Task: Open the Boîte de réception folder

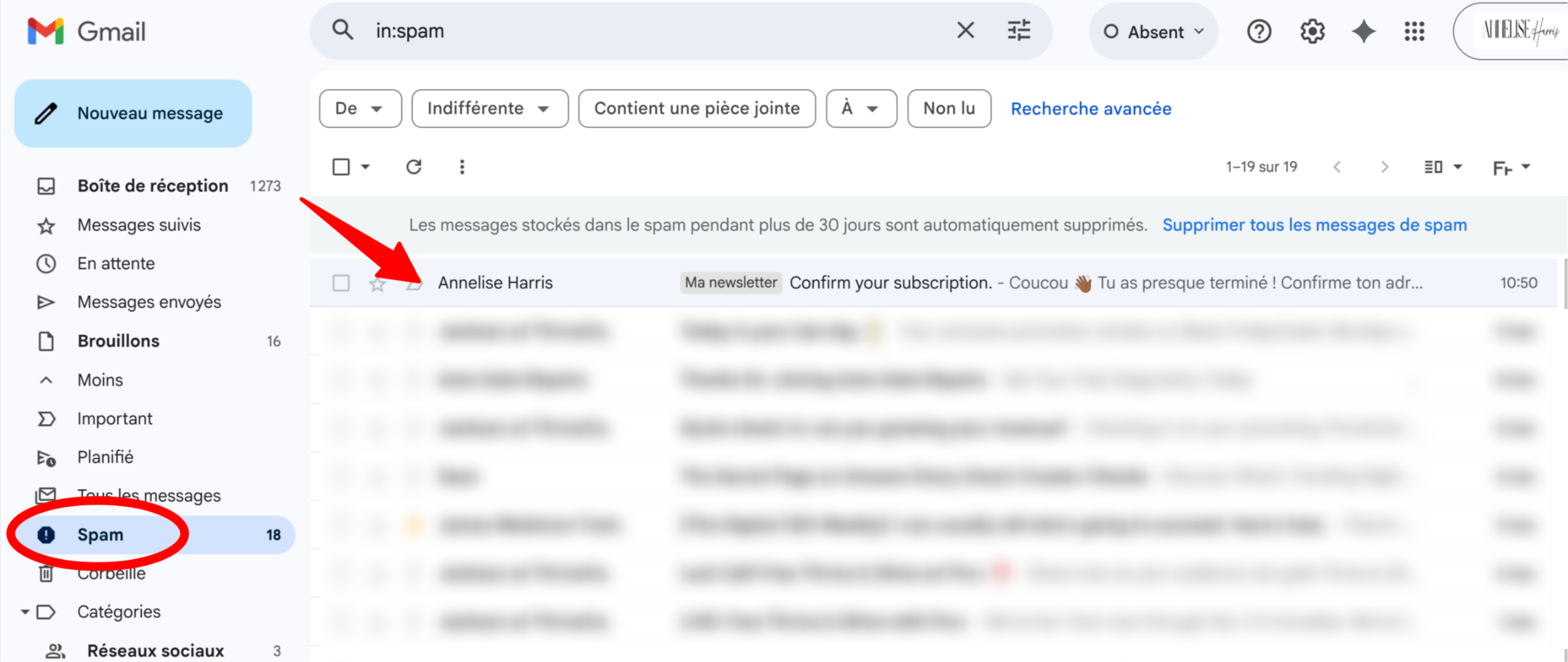Action: [x=153, y=186]
